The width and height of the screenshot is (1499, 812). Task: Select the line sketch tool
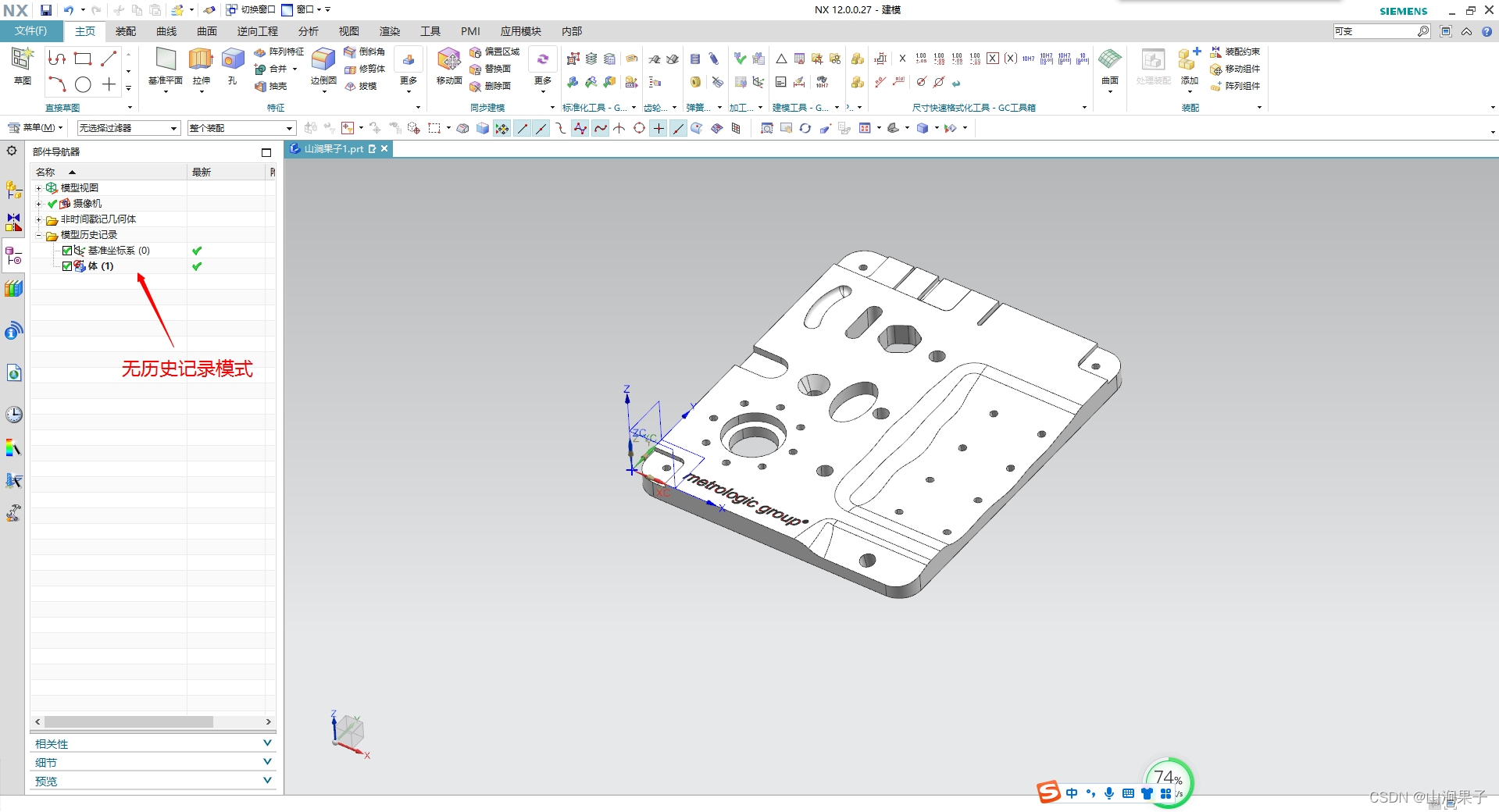(109, 59)
